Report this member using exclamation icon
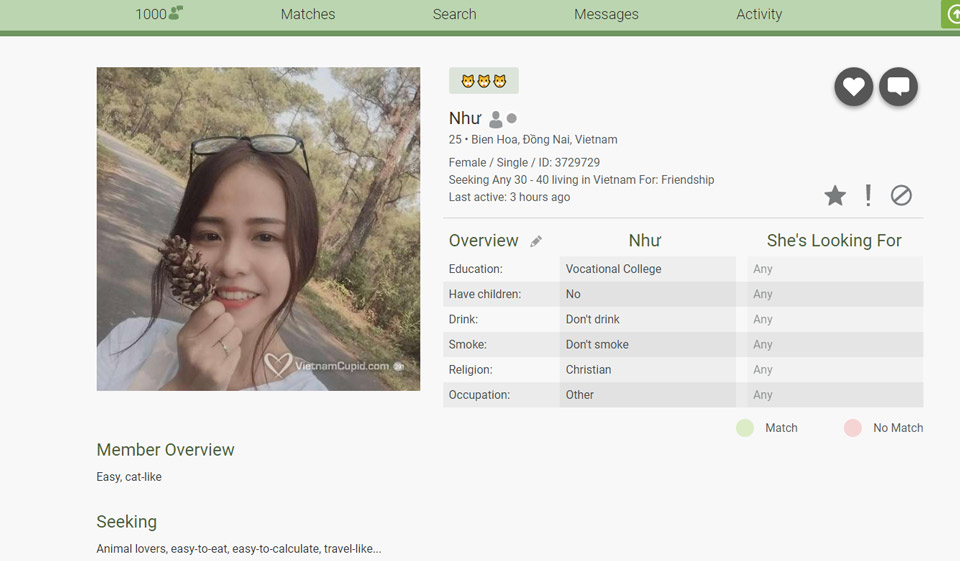960x561 pixels. (x=868, y=196)
